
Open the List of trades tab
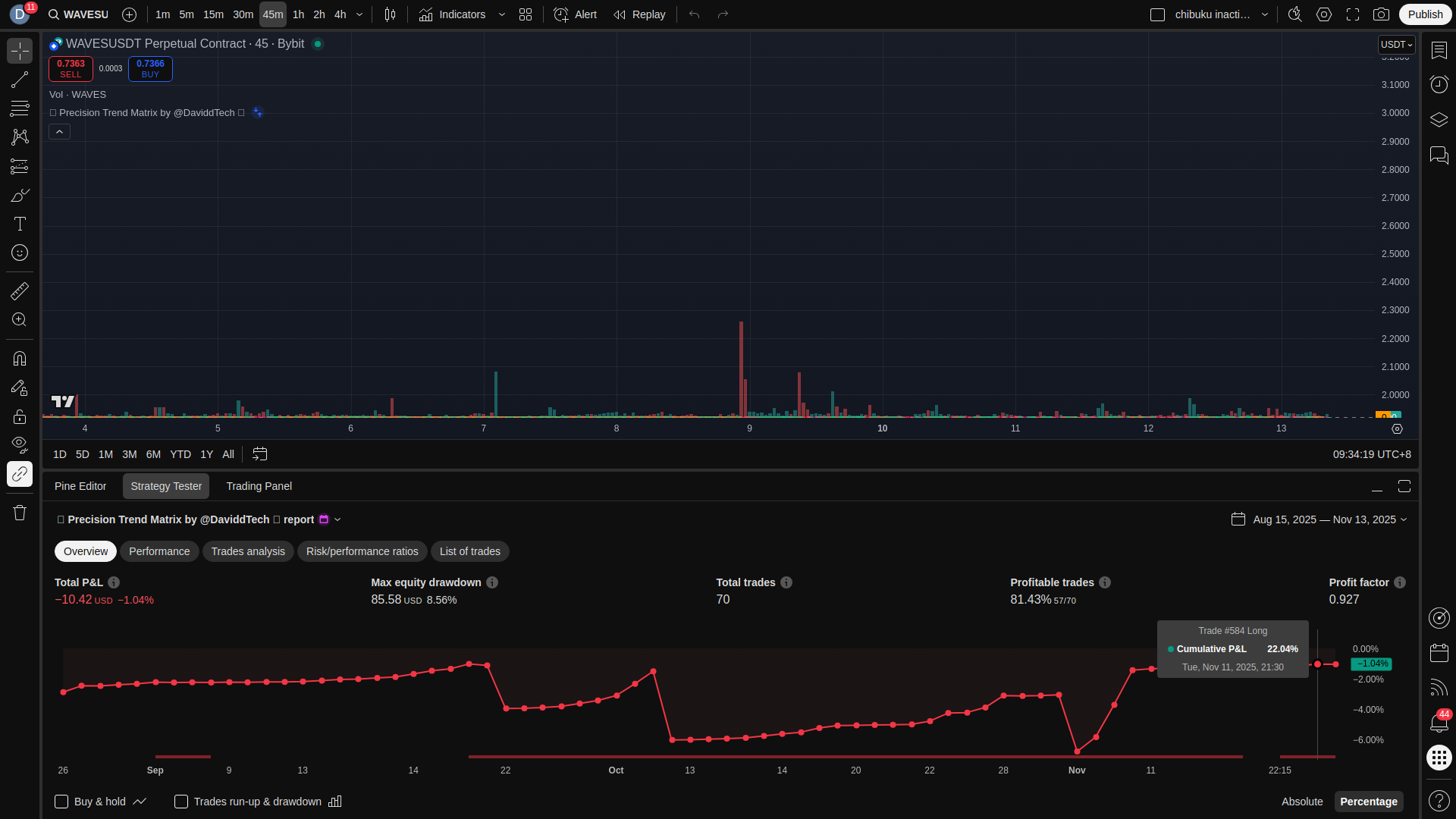pyautogui.click(x=469, y=551)
